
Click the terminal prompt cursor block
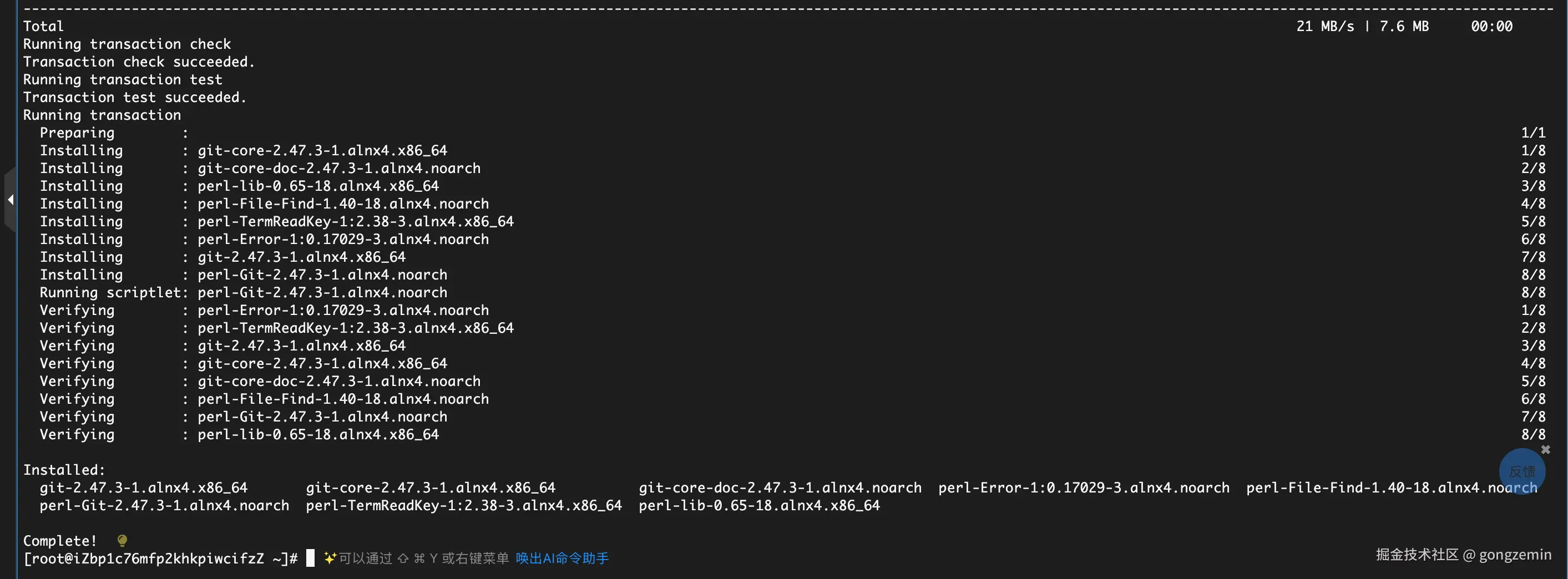coord(310,558)
